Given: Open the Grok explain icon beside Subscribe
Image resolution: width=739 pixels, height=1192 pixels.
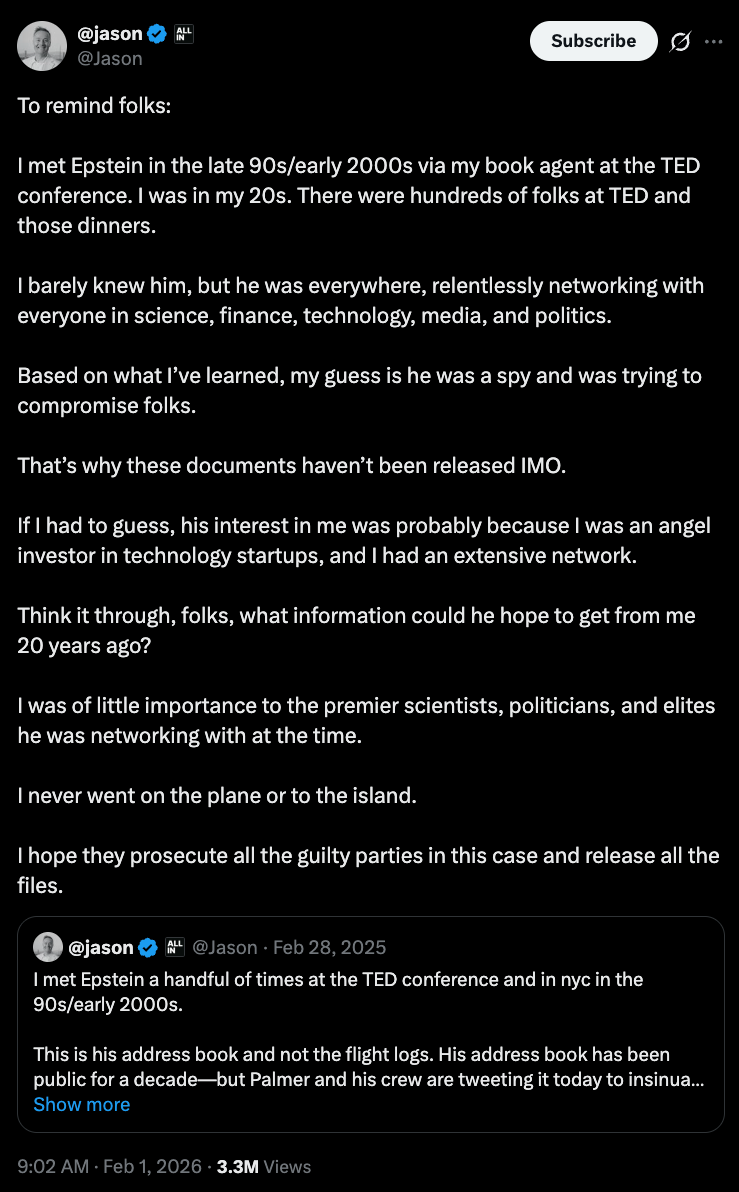Looking at the screenshot, I should click(x=680, y=42).
